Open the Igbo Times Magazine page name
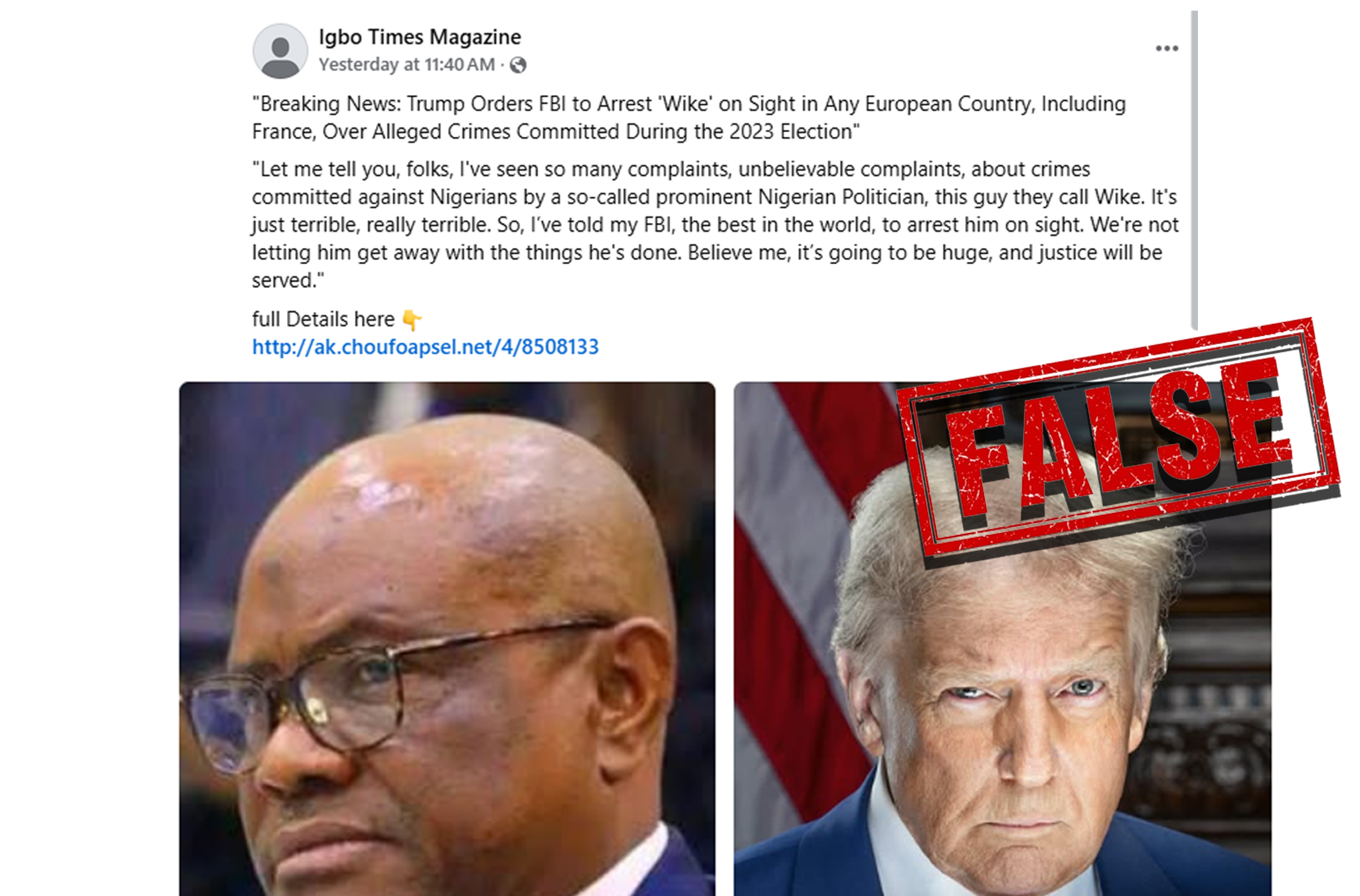Screen dimensions: 1360x896 click(420, 37)
